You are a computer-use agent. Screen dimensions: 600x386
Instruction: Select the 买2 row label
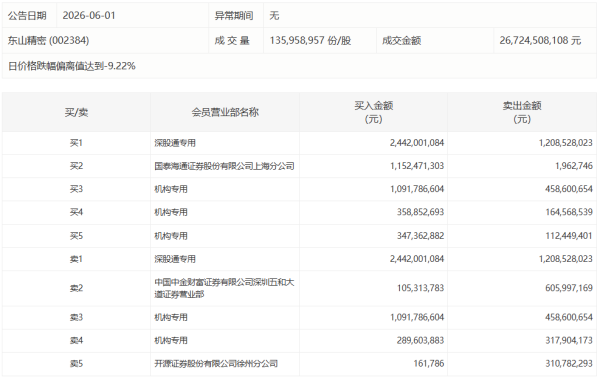pyautogui.click(x=76, y=166)
